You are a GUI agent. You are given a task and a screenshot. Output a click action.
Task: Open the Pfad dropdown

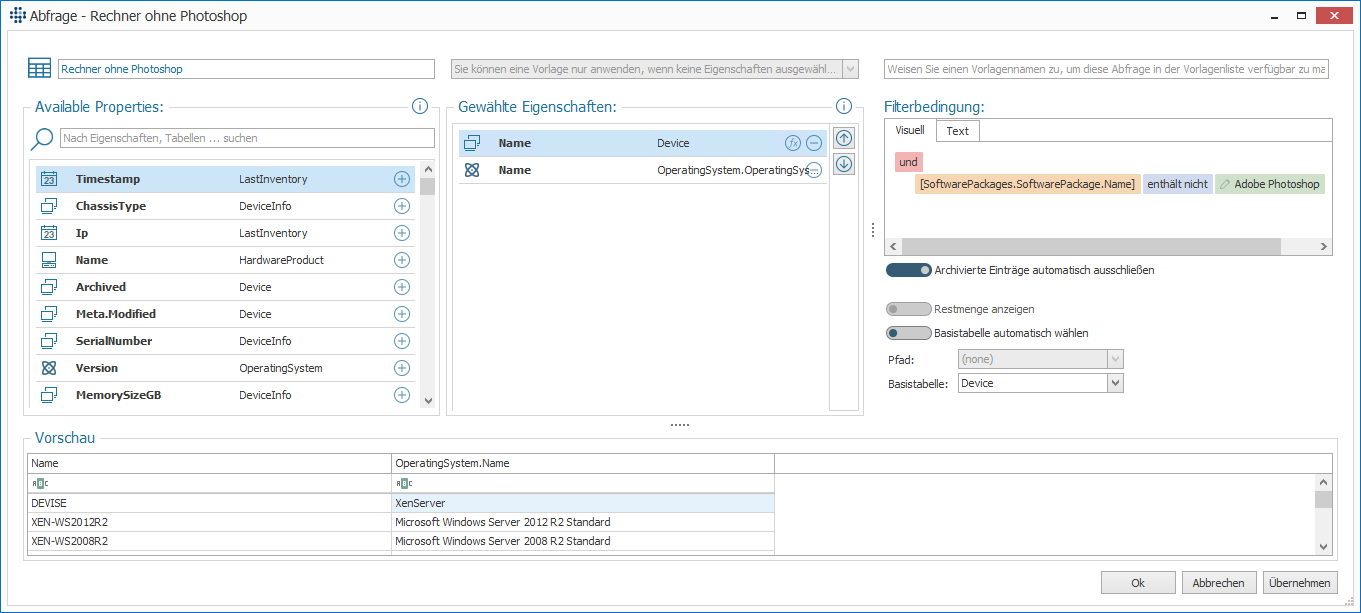click(x=1115, y=359)
